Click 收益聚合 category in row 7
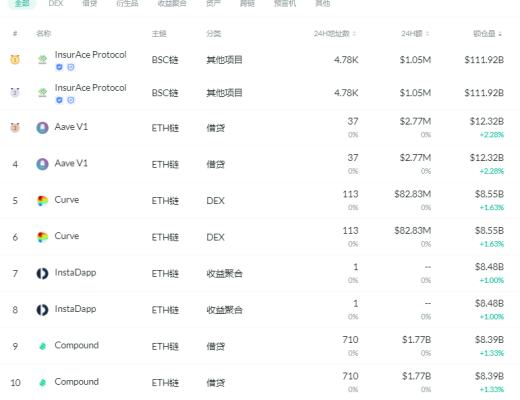 pyautogui.click(x=224, y=274)
